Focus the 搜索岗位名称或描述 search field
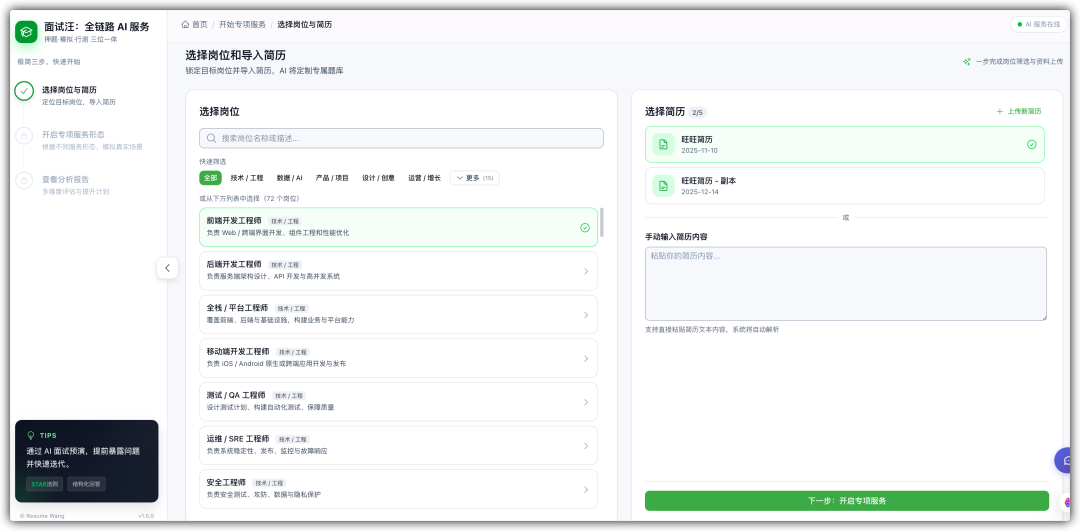Screen dimensions: 1080x531 tap(402, 138)
